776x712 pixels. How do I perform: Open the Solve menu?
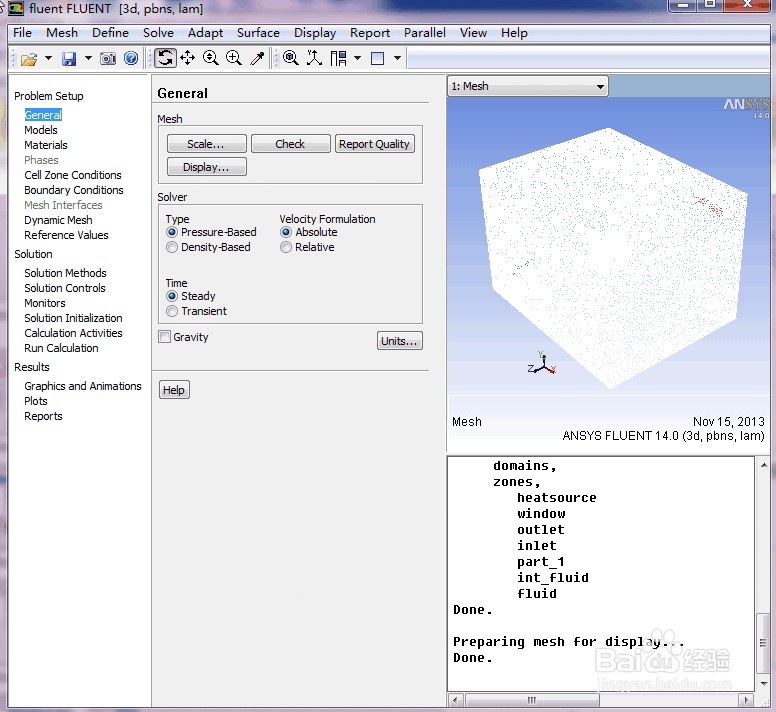tap(158, 33)
